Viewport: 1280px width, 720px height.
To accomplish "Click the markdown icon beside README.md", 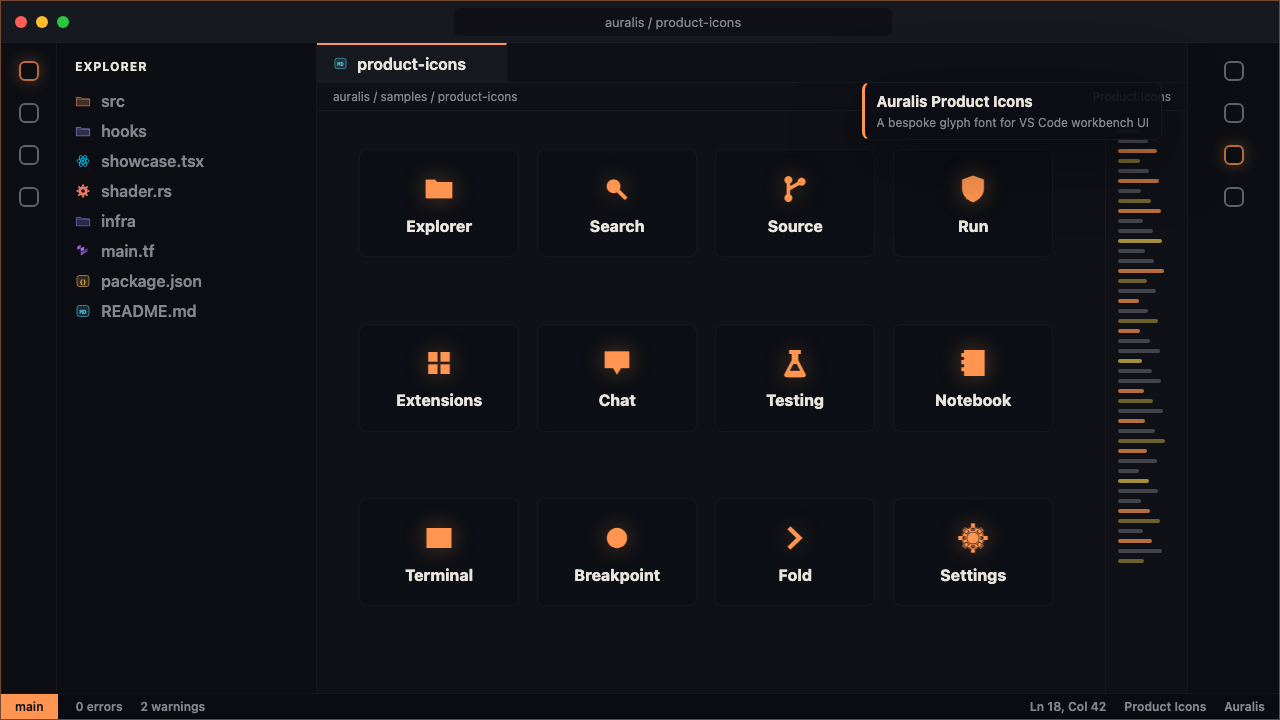I will click(83, 311).
